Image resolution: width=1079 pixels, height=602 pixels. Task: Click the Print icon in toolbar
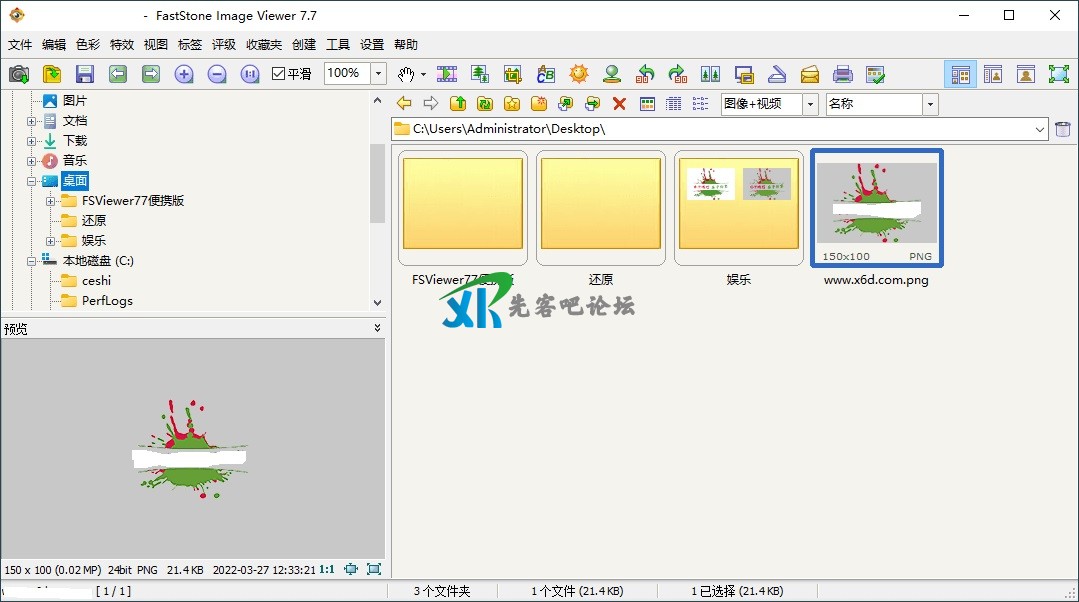point(843,74)
